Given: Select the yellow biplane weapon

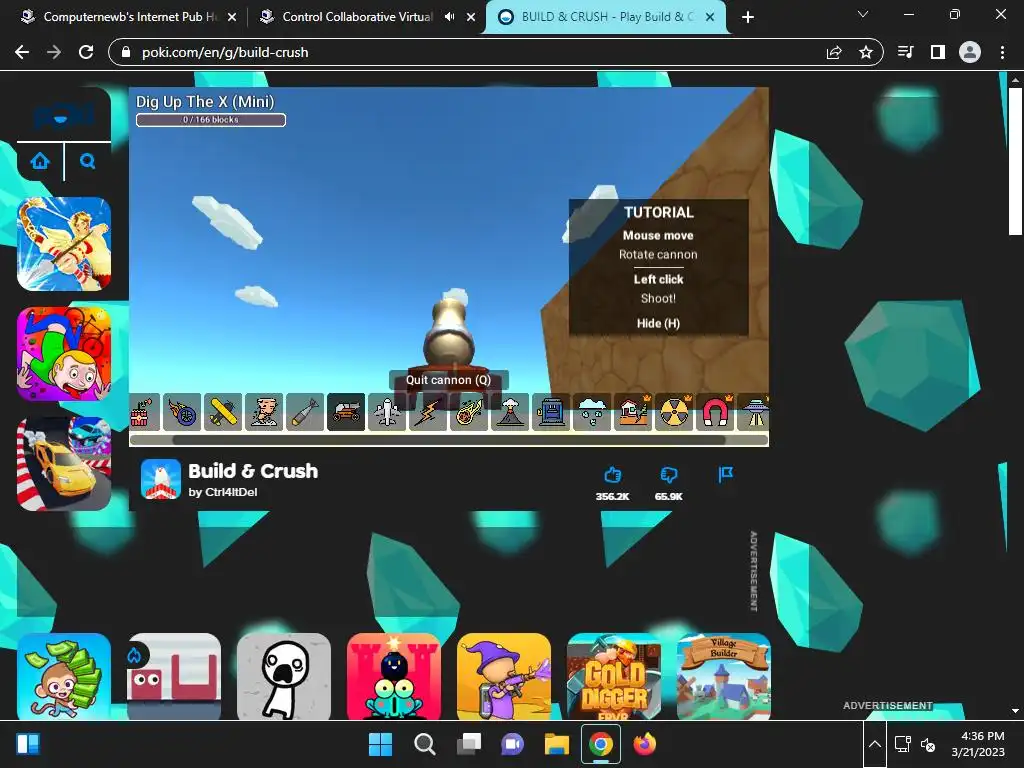Looking at the screenshot, I should [x=223, y=412].
